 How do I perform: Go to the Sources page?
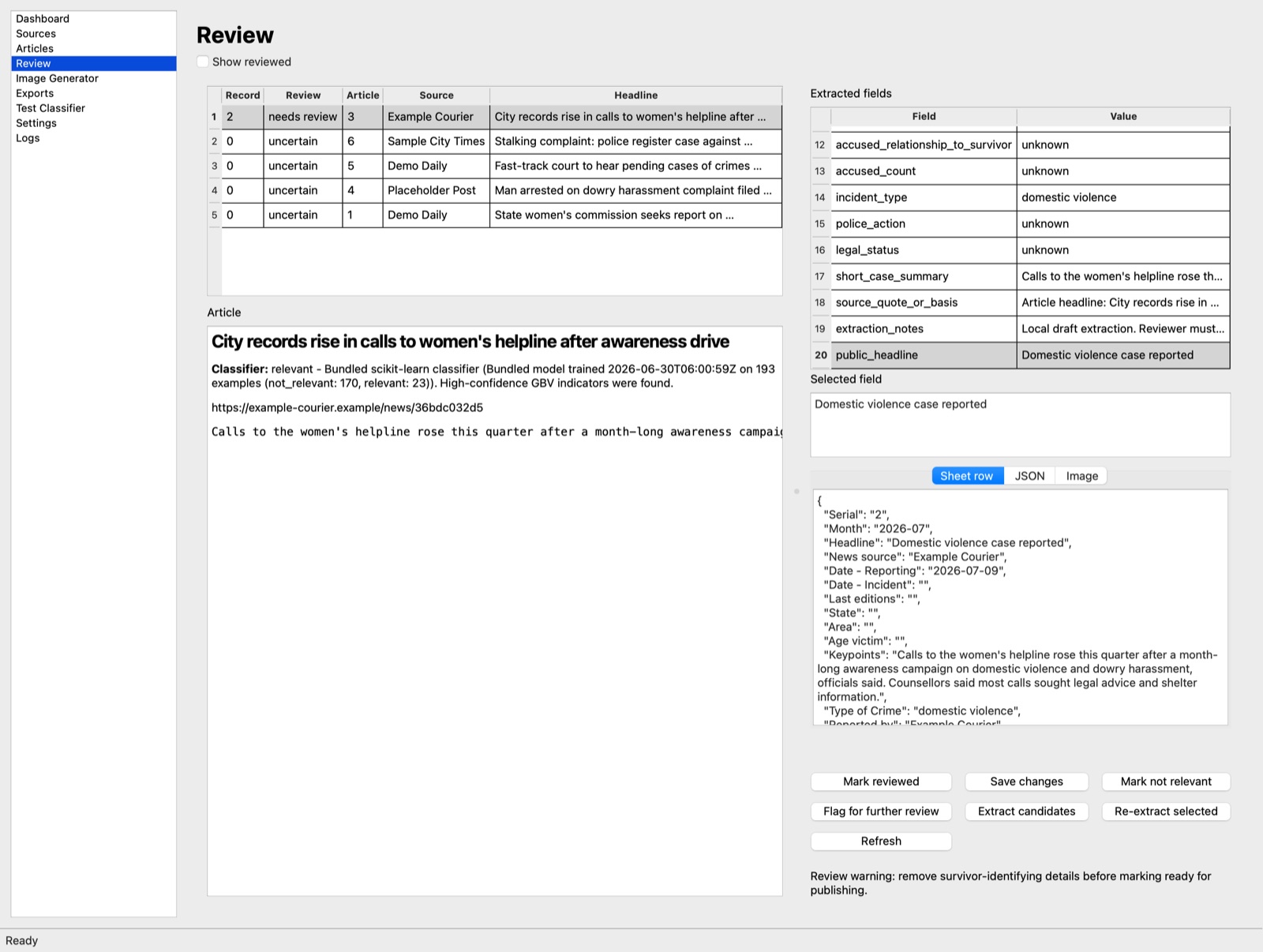[x=93, y=34]
